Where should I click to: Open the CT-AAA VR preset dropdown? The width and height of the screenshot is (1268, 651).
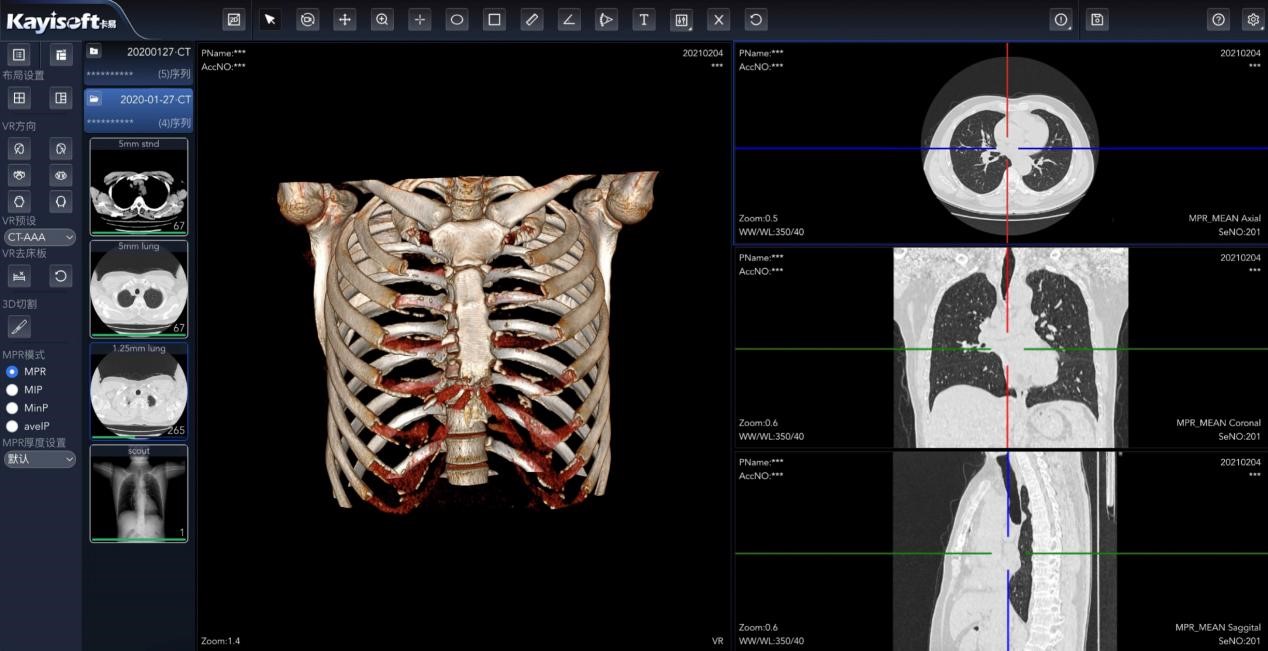coord(39,237)
